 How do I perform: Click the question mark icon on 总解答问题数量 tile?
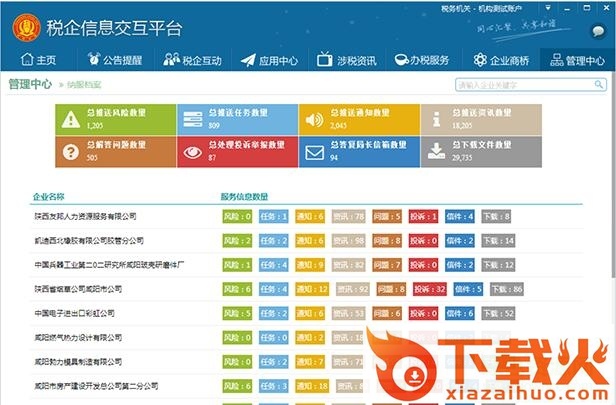pyautogui.click(x=70, y=152)
